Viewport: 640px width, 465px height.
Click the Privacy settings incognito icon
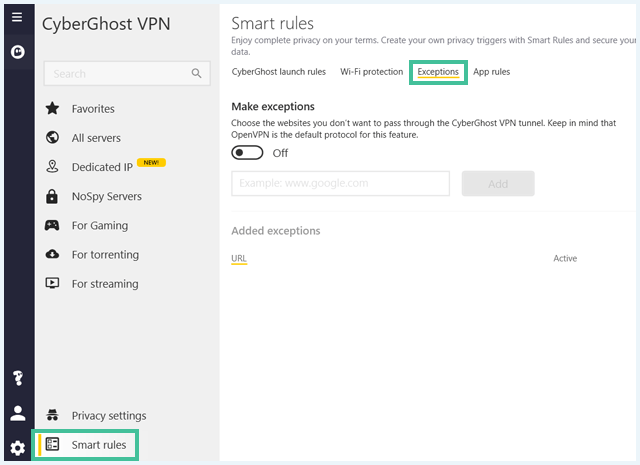point(52,415)
